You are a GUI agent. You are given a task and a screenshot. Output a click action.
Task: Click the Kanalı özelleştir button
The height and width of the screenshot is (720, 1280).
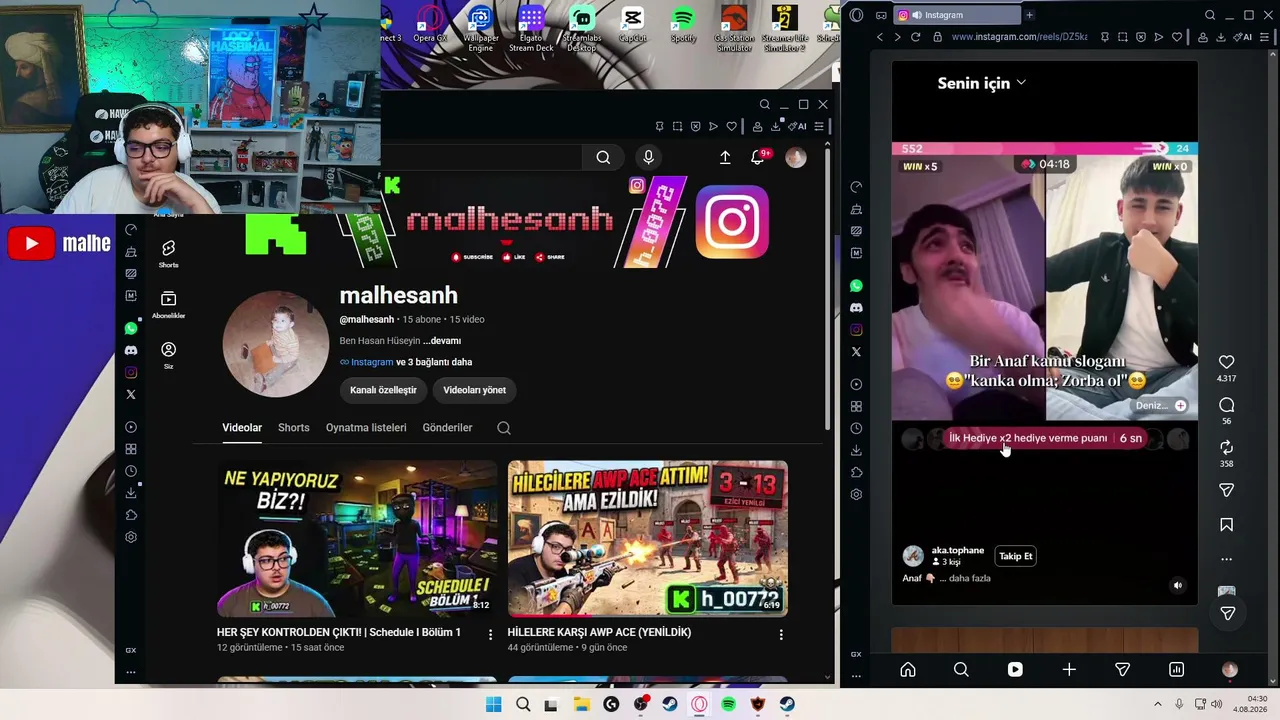[383, 390]
